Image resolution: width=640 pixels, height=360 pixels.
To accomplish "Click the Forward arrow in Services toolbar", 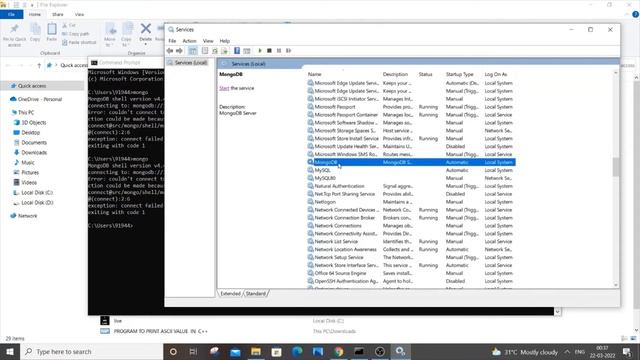I will coord(179,51).
